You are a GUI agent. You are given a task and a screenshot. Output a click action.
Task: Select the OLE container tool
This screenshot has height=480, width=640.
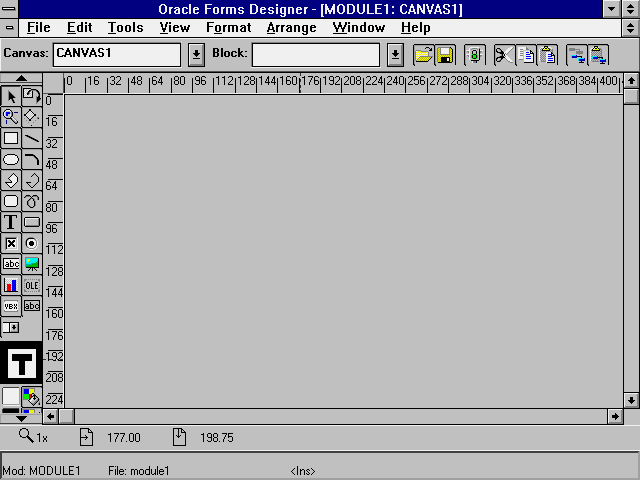(x=32, y=285)
